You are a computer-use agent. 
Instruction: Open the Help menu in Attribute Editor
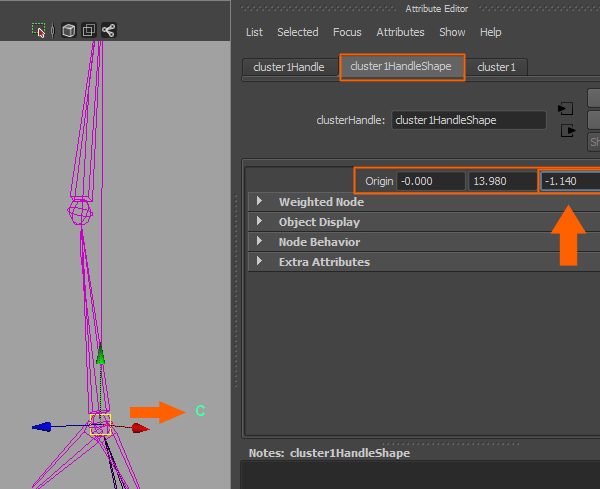(x=491, y=32)
